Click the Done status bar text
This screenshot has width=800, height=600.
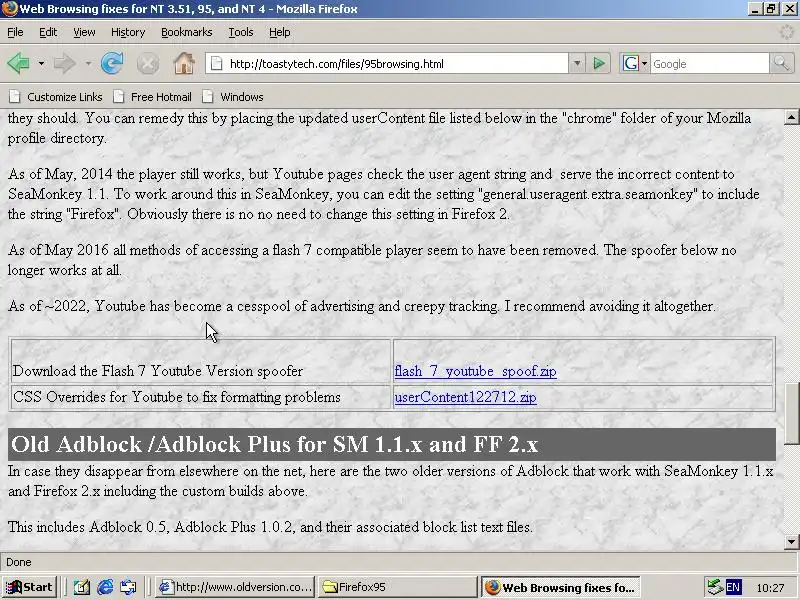click(19, 562)
